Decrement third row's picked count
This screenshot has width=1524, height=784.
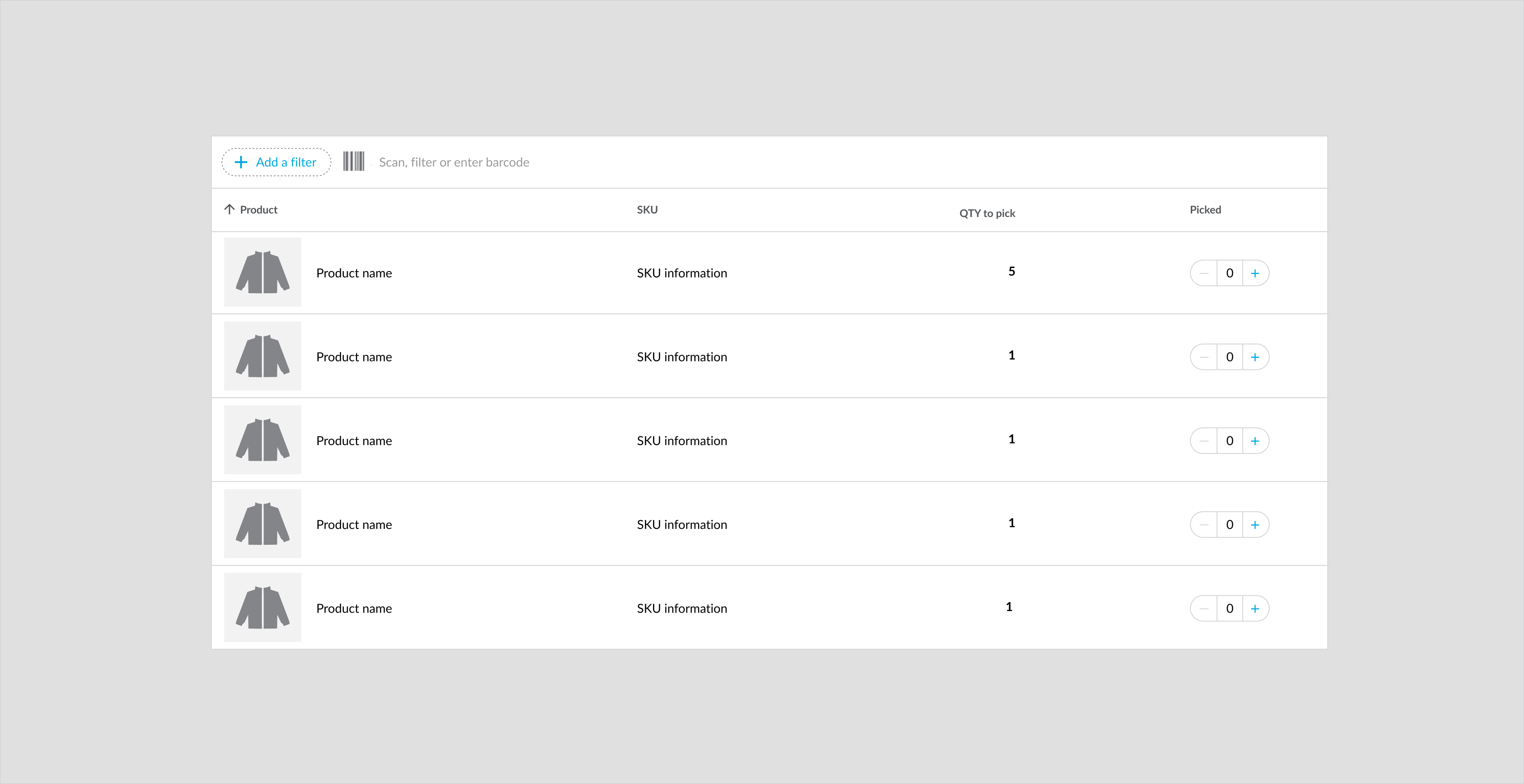1204,441
